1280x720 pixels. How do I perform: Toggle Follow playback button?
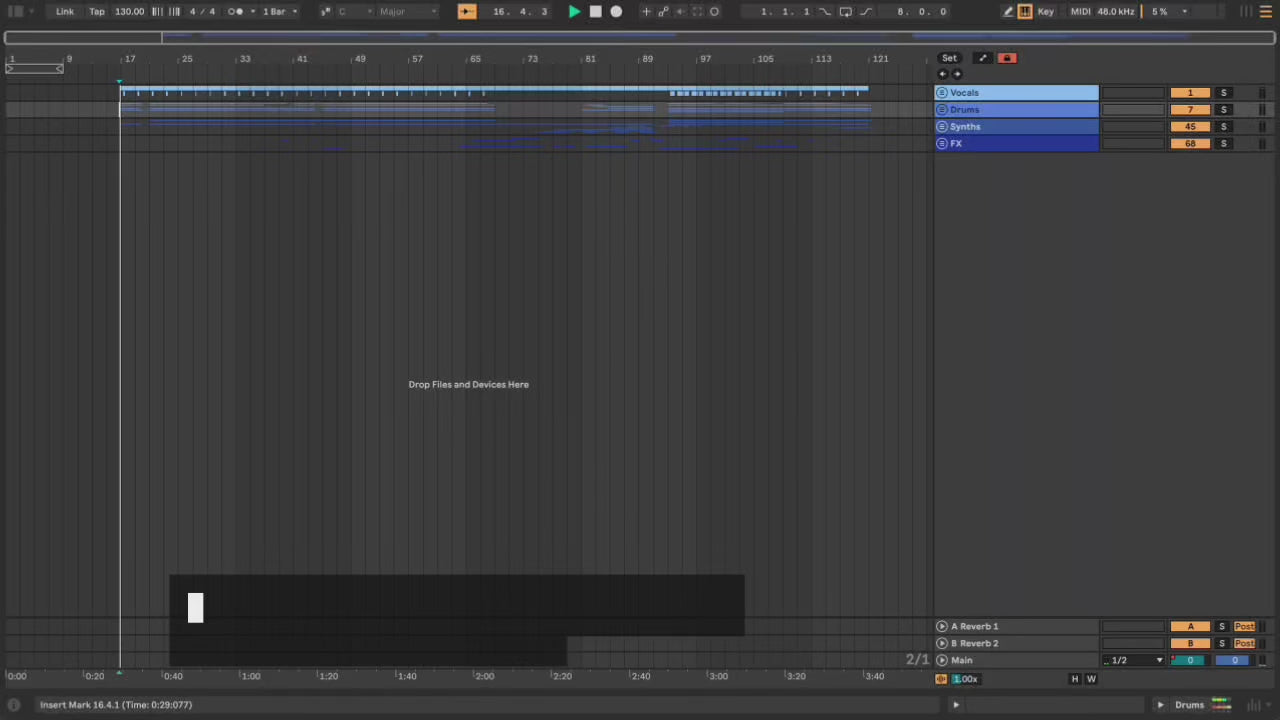coord(467,12)
